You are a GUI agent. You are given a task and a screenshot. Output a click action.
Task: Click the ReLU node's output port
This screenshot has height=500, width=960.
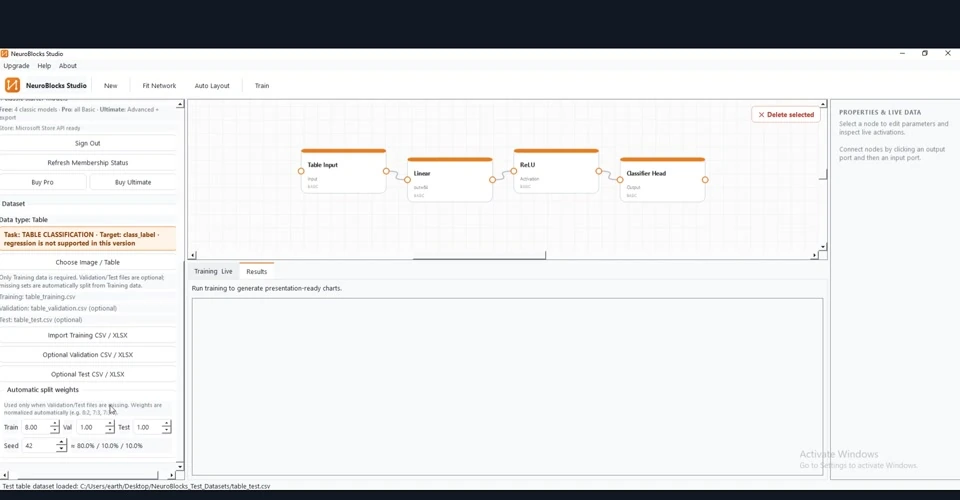(x=599, y=171)
